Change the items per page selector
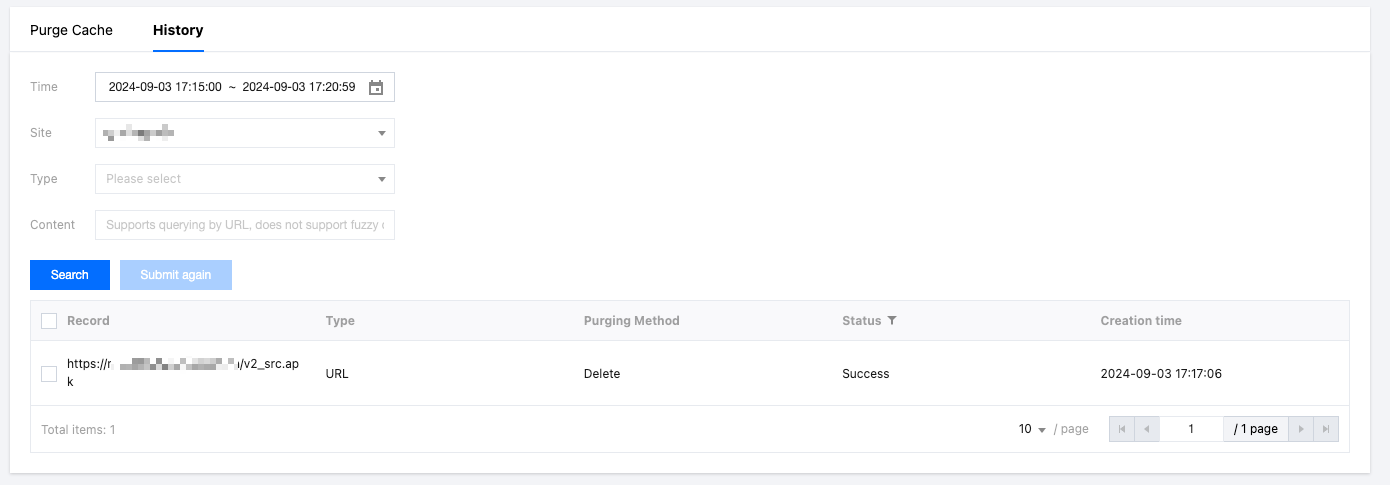This screenshot has width=1390, height=485. pyautogui.click(x=1032, y=429)
